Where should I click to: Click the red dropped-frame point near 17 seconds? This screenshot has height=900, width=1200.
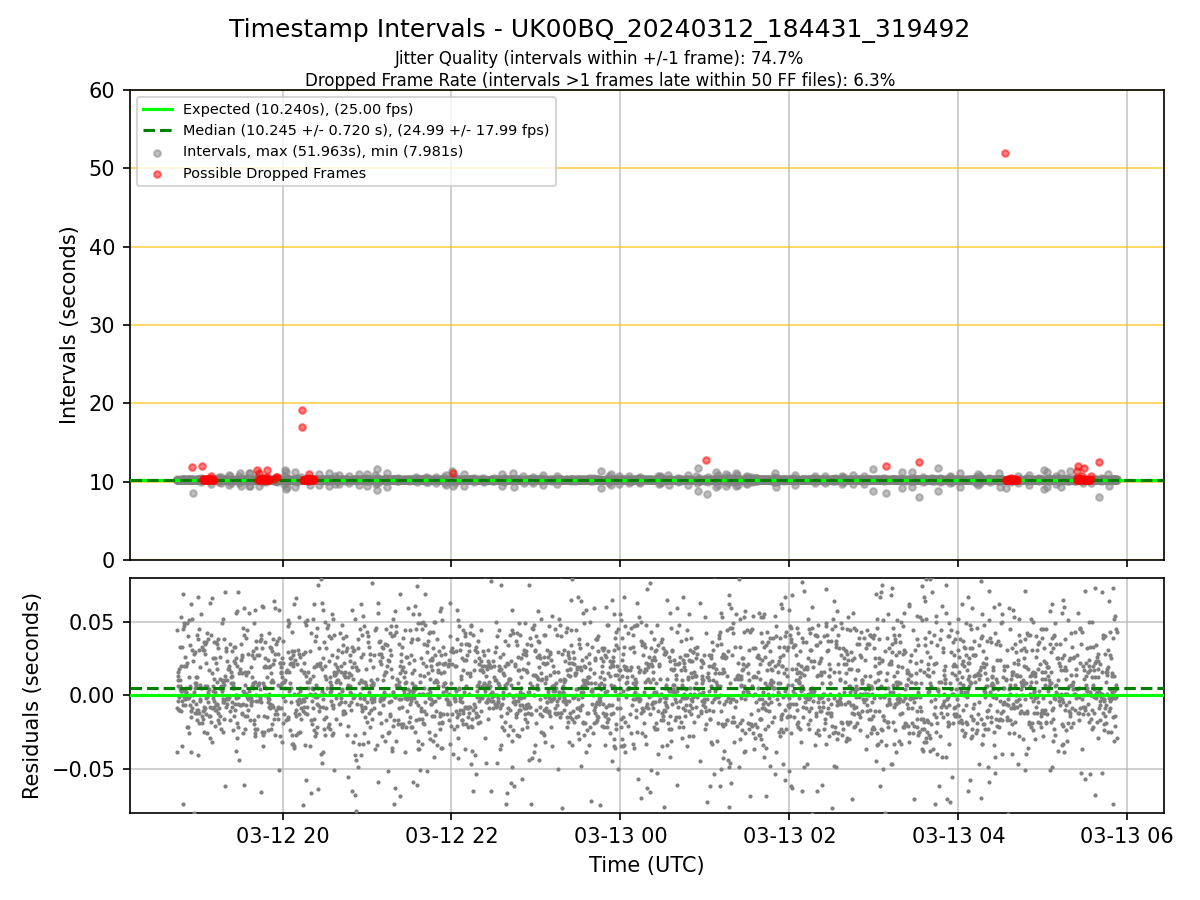(x=302, y=427)
